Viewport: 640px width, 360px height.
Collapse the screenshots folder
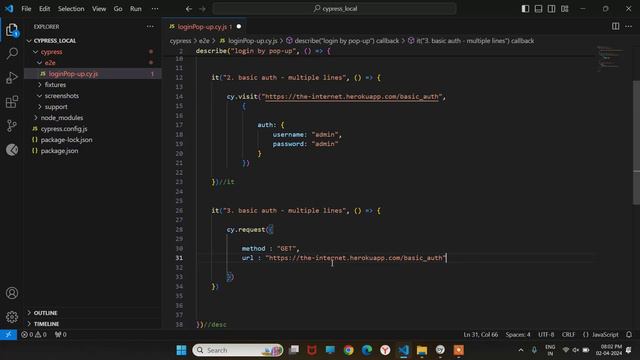click(40, 96)
